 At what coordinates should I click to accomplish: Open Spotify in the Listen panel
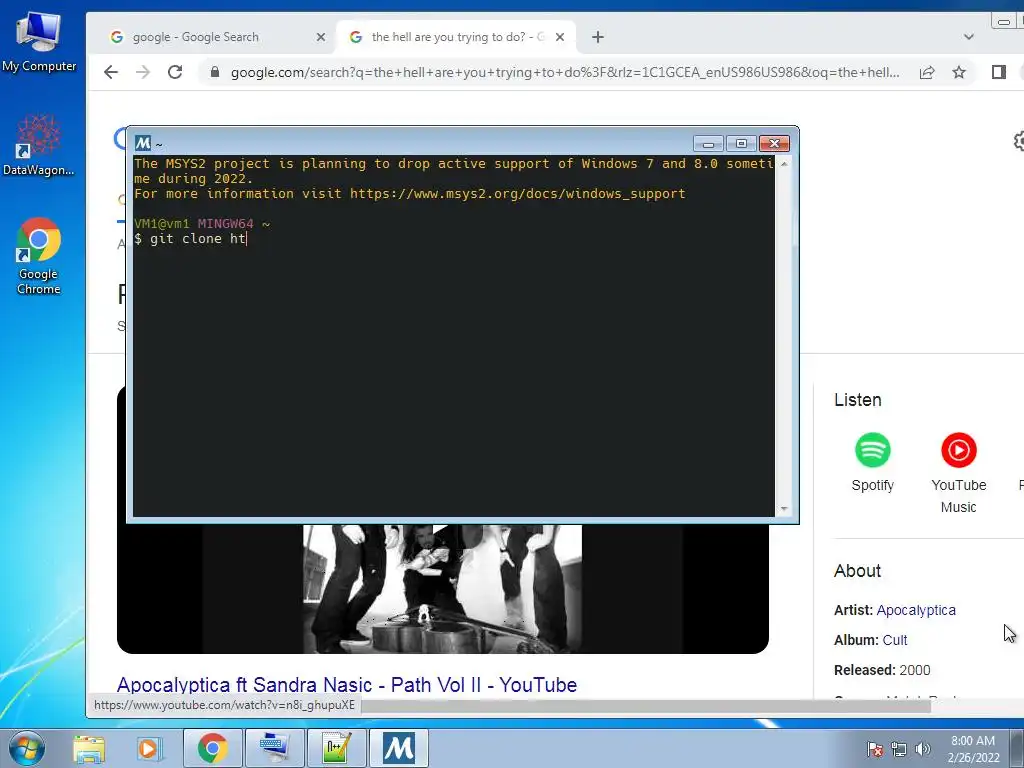872,462
